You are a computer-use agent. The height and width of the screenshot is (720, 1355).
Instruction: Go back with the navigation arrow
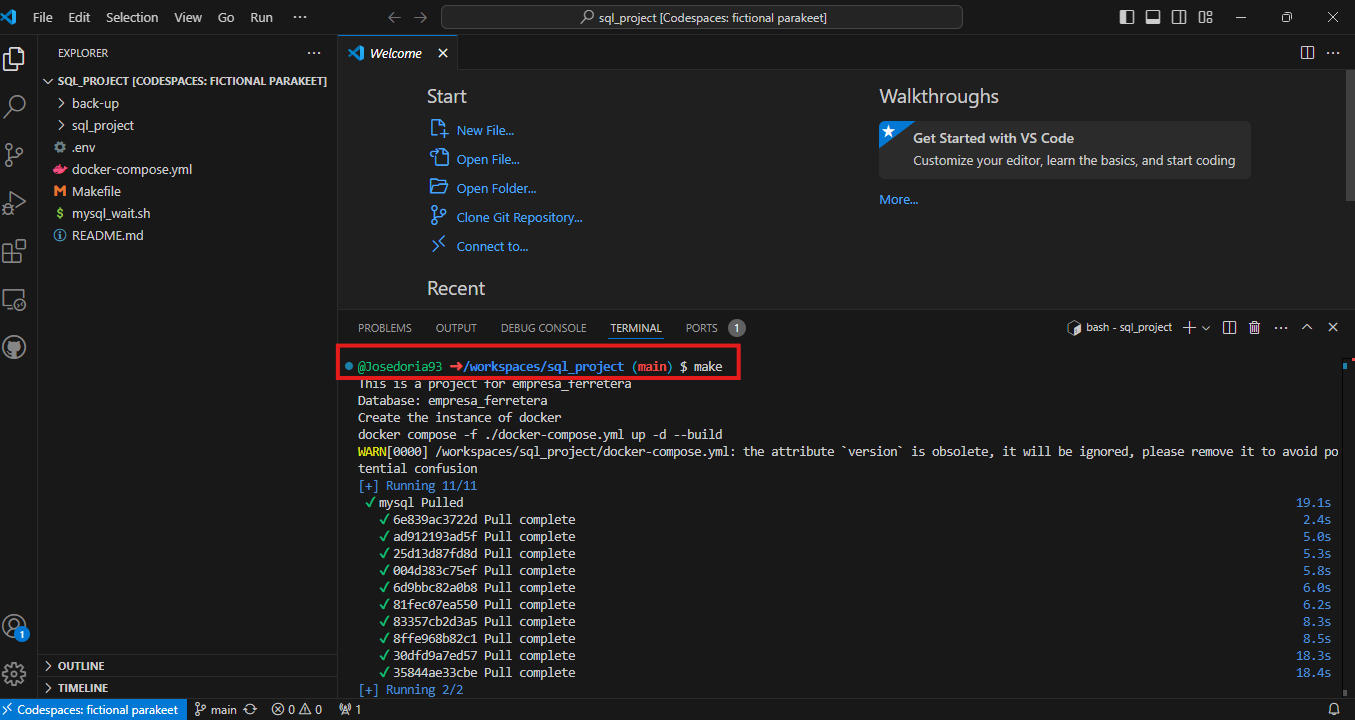pos(394,17)
